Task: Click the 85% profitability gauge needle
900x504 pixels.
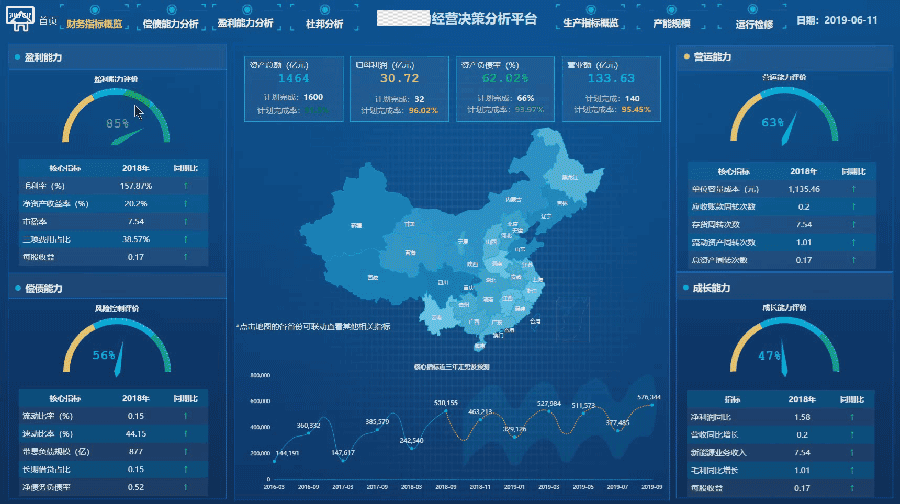Action: coord(126,137)
